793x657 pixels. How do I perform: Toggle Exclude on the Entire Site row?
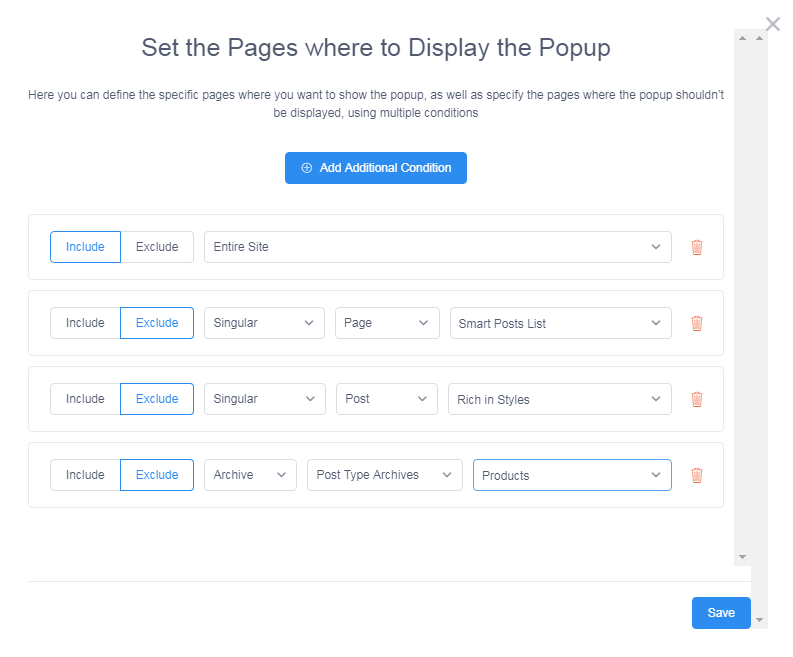coord(157,247)
